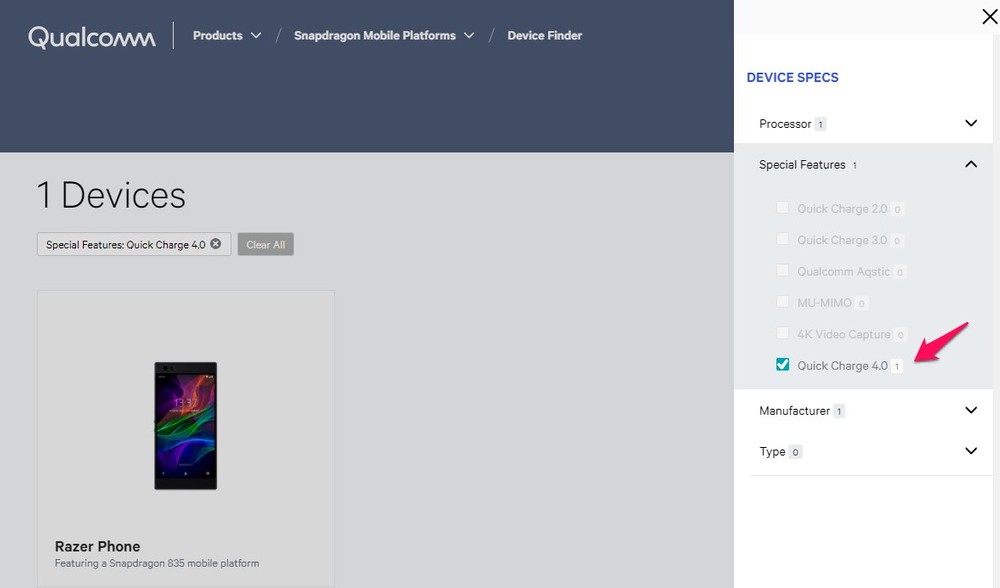Click the '1 Devices' results heading
This screenshot has height=588, width=1000.
(x=111, y=195)
